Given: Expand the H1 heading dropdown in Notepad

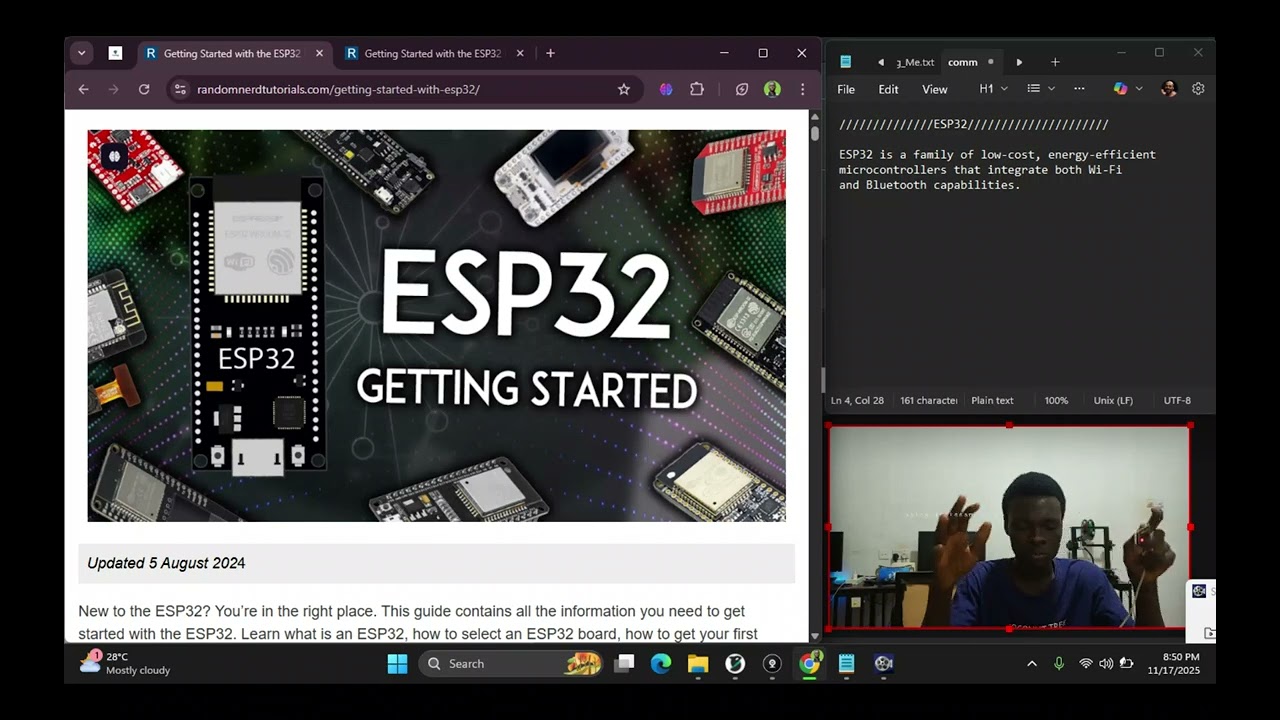Looking at the screenshot, I should tap(993, 89).
